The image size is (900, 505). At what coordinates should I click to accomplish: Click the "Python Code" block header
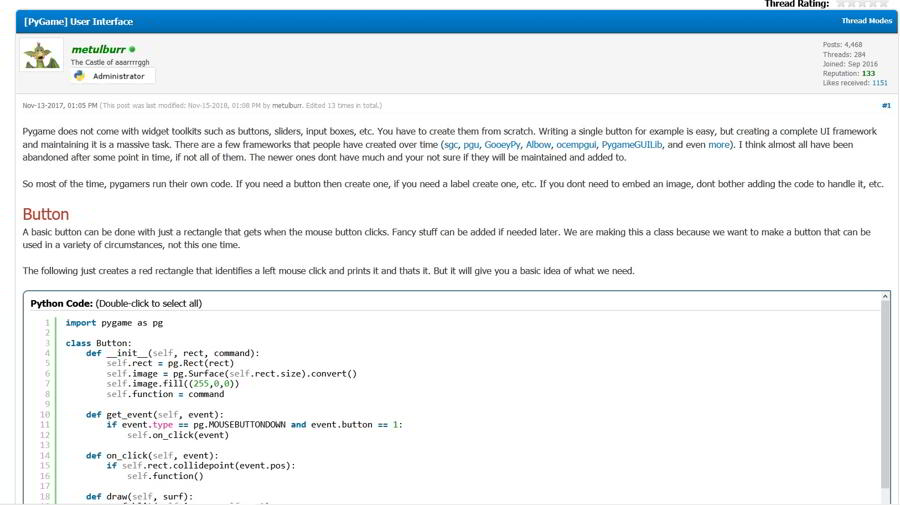click(x=62, y=303)
